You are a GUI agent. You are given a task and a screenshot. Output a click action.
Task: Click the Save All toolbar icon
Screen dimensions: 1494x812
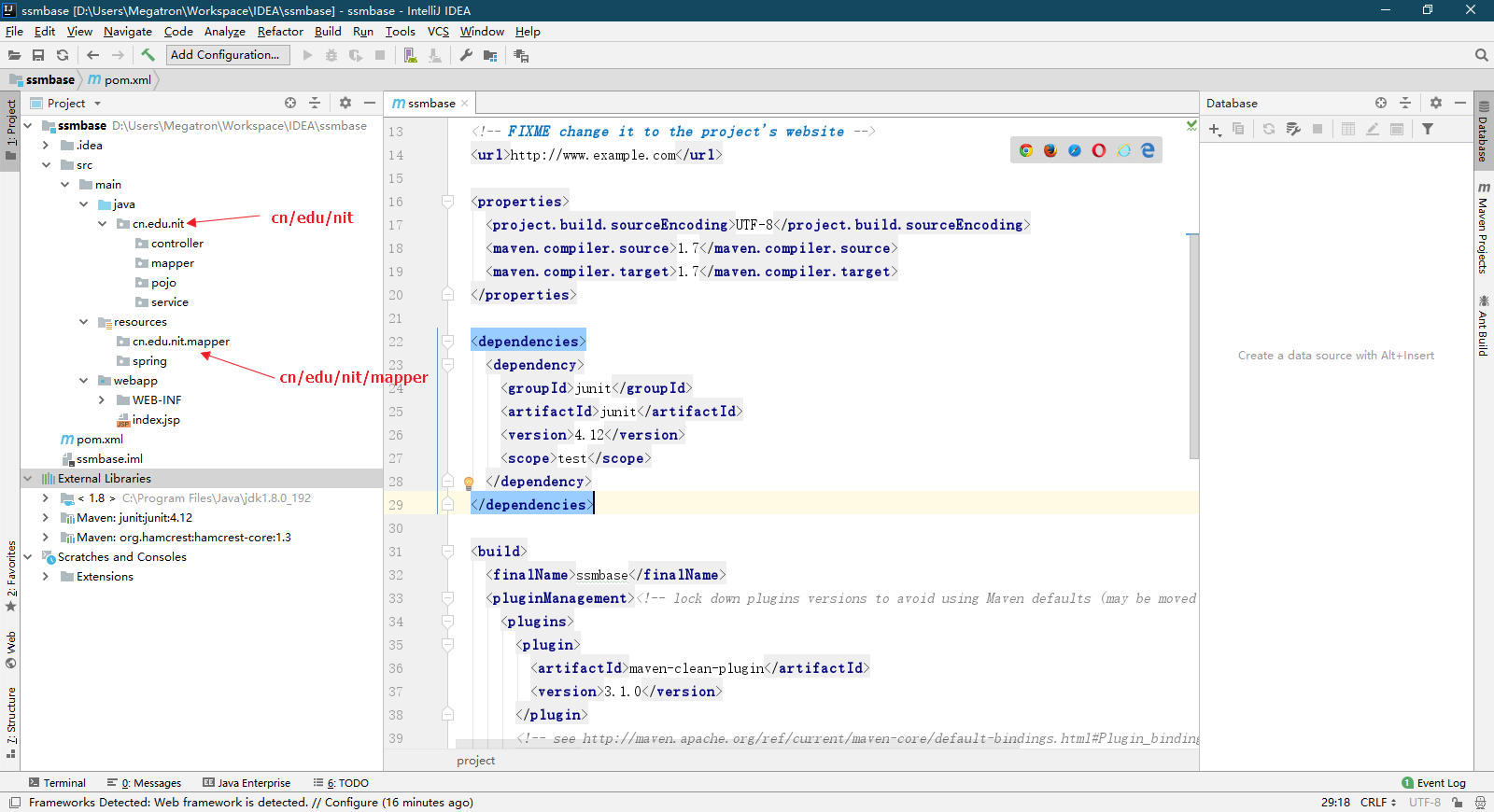coord(38,55)
